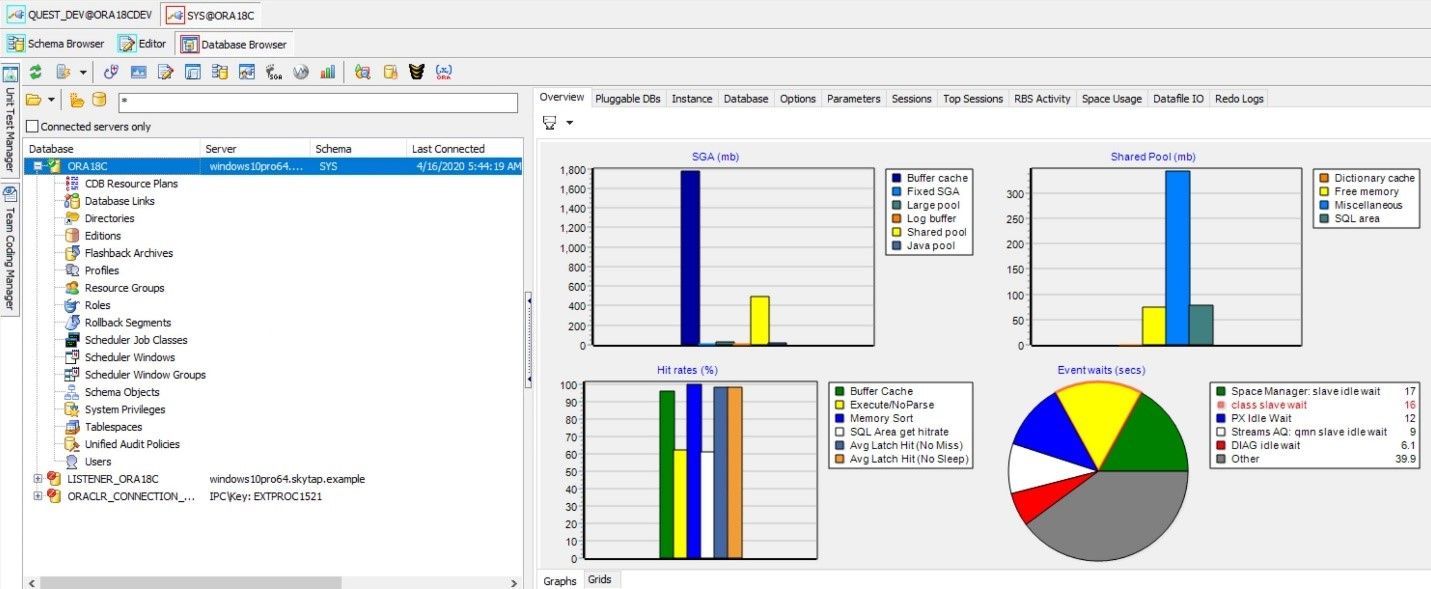Click the funnel icon under Overview tab
Screen dimensions: 1431x589
[550, 122]
